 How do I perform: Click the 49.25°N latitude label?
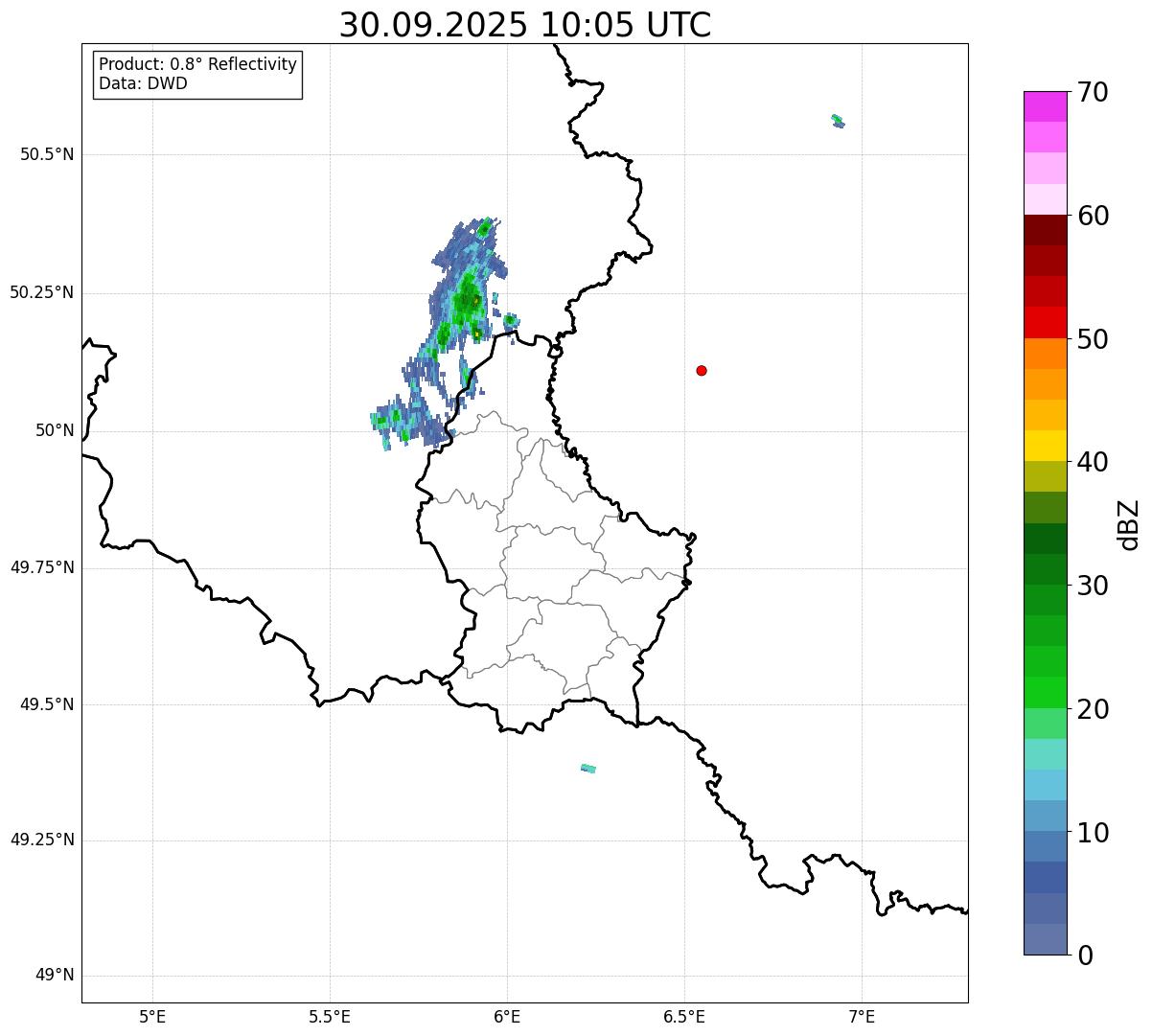tap(41, 840)
